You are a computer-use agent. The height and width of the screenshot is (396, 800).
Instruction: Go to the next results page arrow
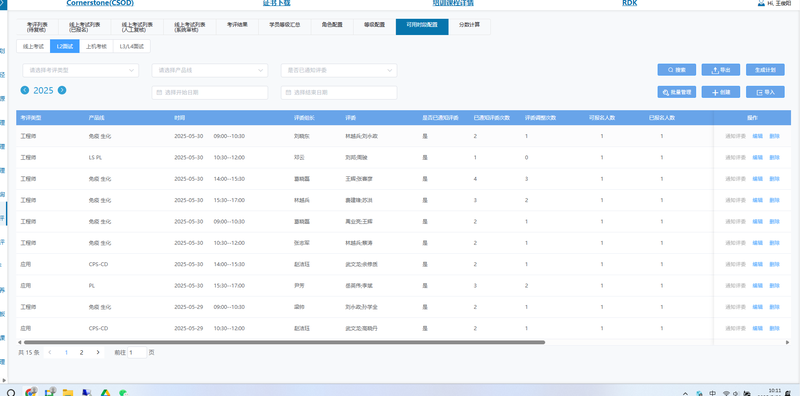(97, 352)
